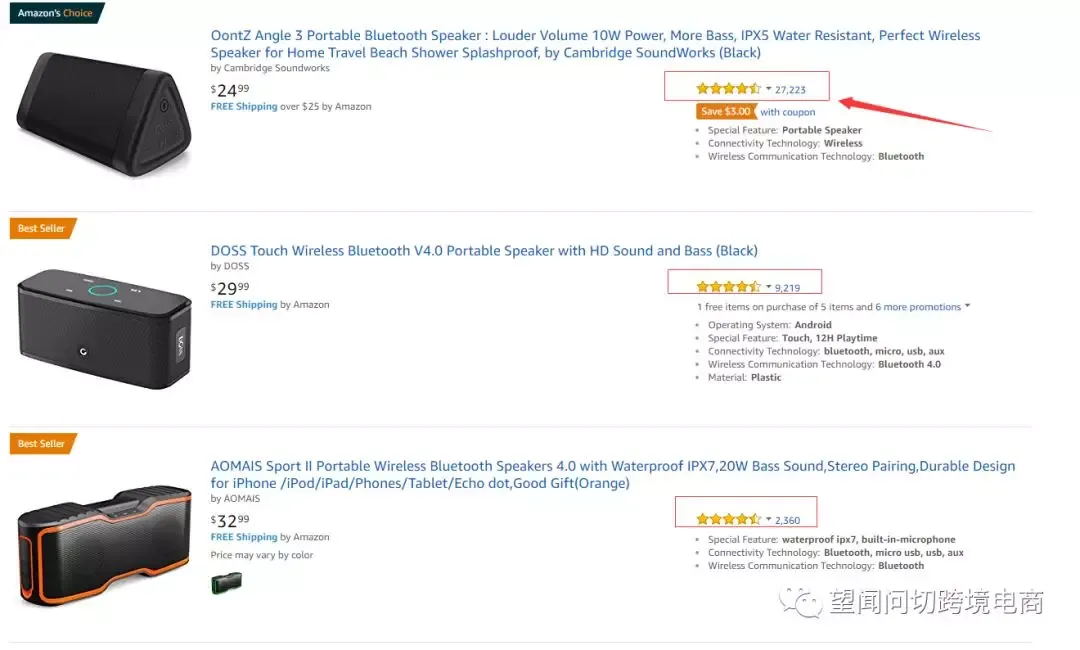Open the AOMAIS Sport II star rating

click(728, 519)
